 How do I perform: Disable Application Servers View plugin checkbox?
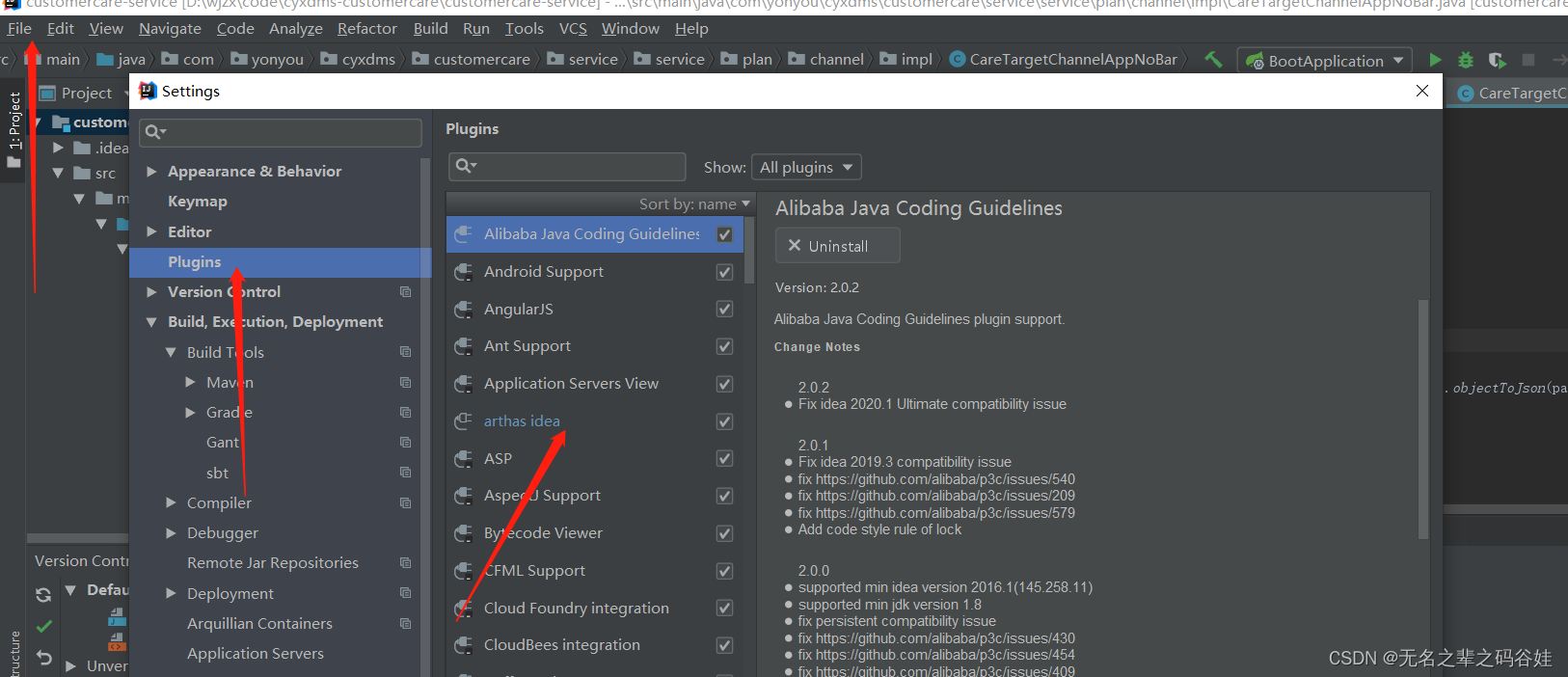point(724,384)
